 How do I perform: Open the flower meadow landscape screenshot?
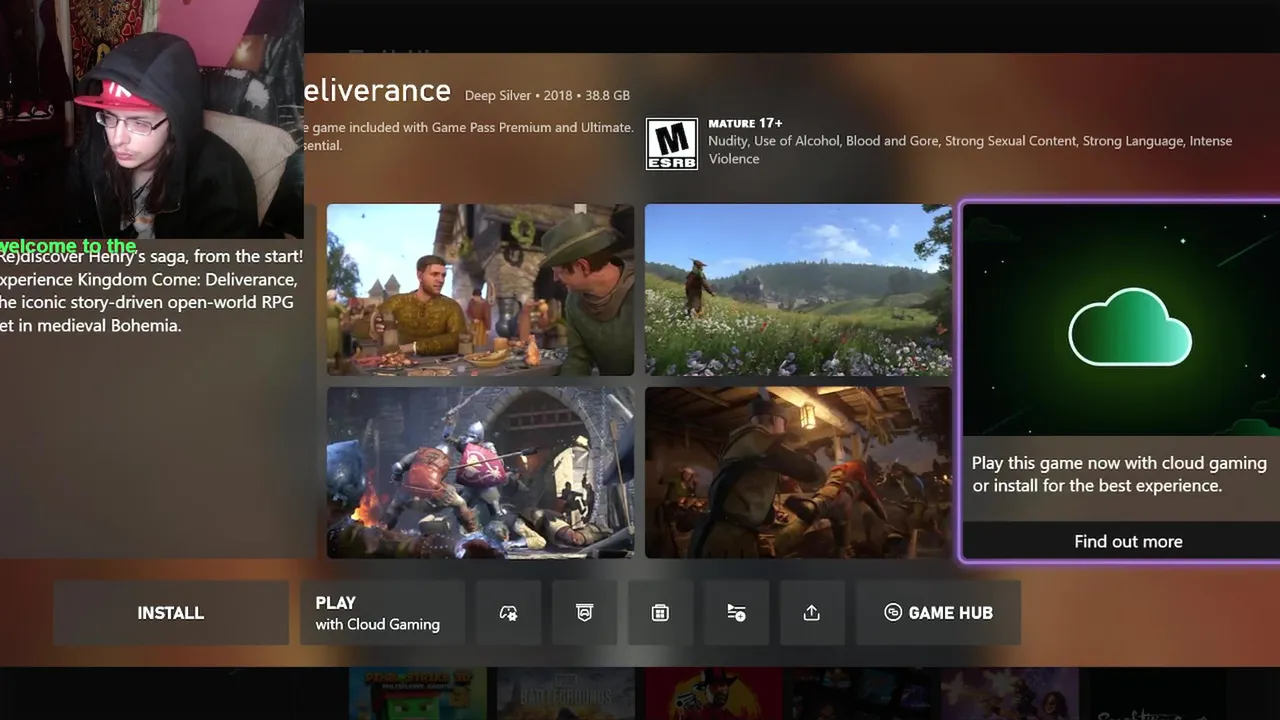[798, 290]
